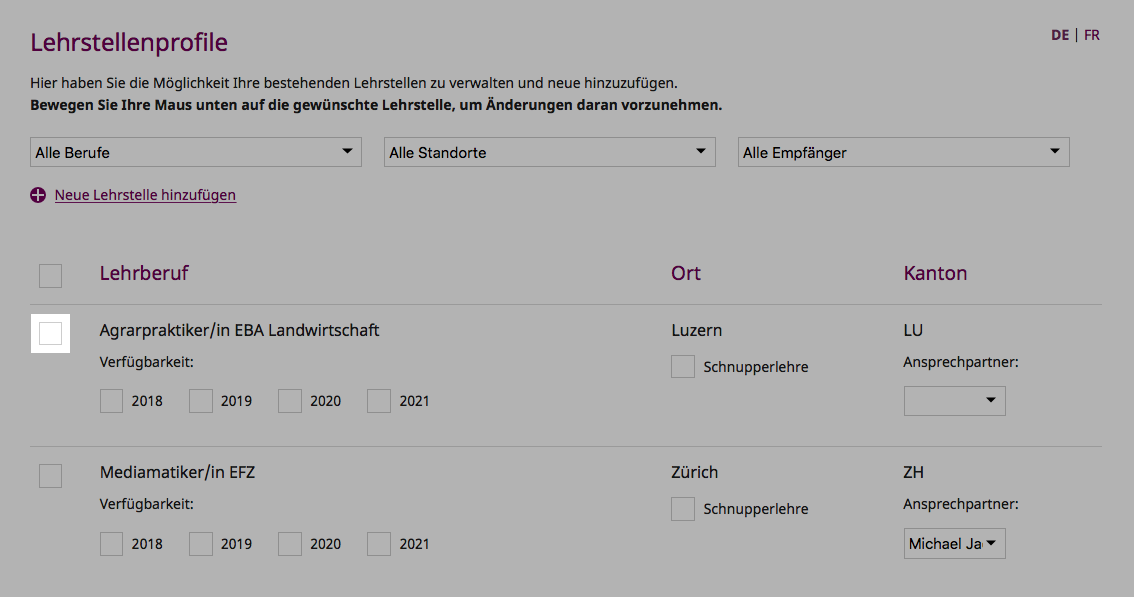
Task: Toggle Schnupperlehre for the Luzern position
Action: pyautogui.click(x=683, y=366)
